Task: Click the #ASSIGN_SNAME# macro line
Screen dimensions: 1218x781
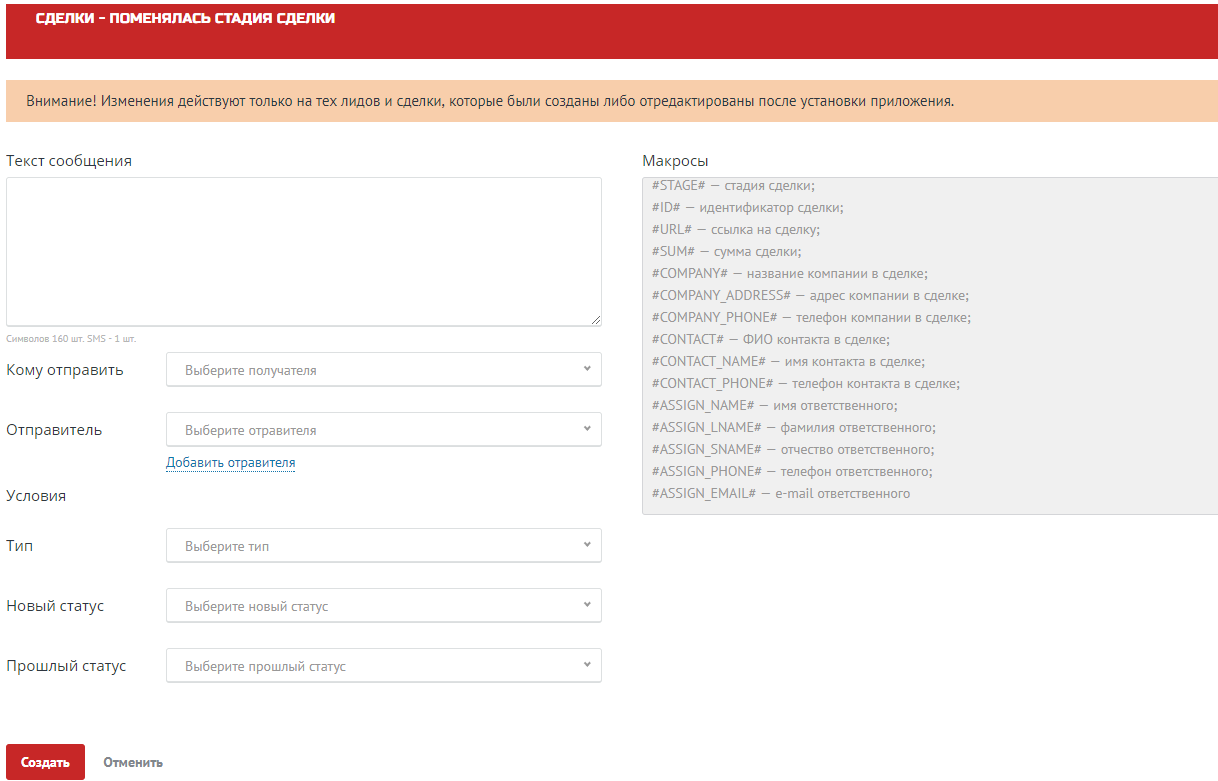Action: (793, 449)
